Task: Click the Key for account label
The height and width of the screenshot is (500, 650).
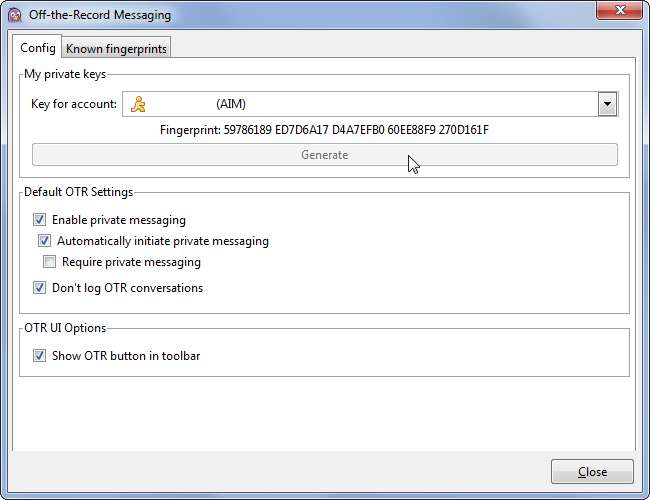Action: pyautogui.click(x=74, y=103)
